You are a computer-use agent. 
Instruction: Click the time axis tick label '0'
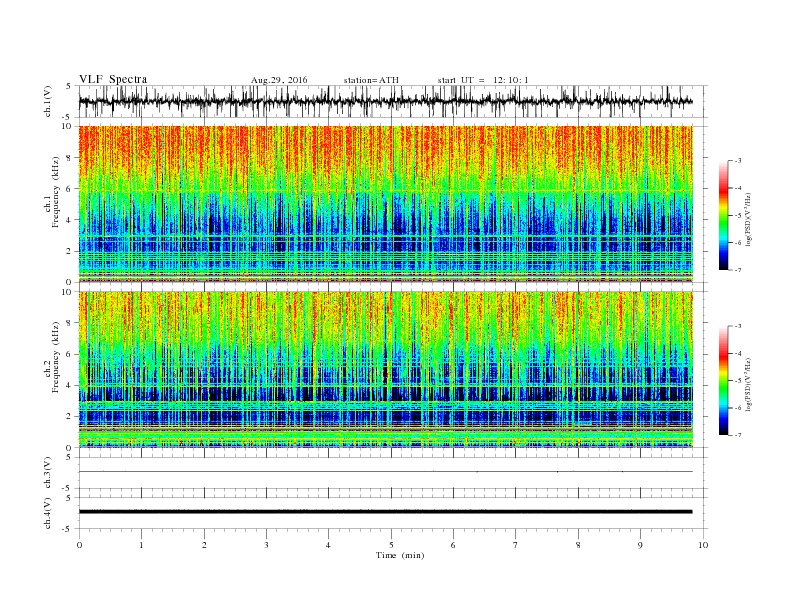pyautogui.click(x=79, y=545)
